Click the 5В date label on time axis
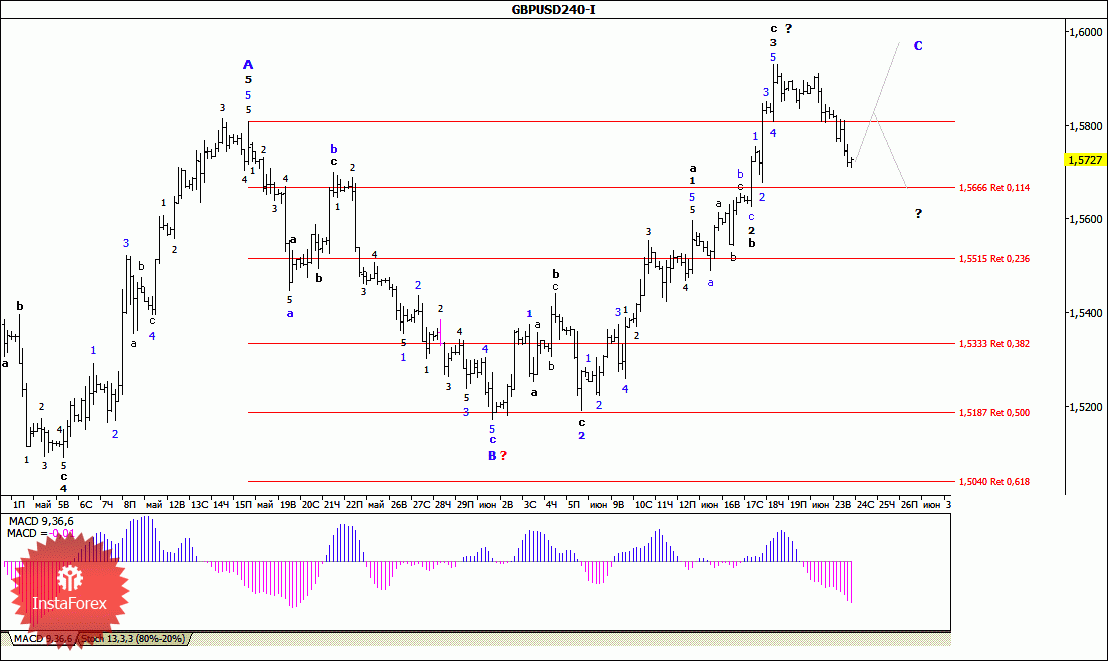The image size is (1108, 661). [64, 505]
